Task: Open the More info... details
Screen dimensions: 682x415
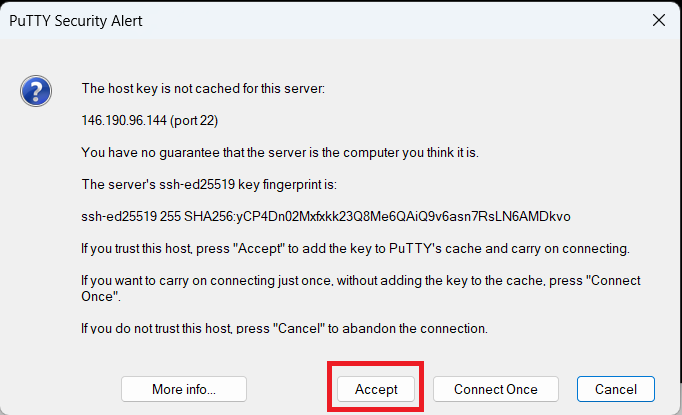Action: pyautogui.click(x=184, y=389)
